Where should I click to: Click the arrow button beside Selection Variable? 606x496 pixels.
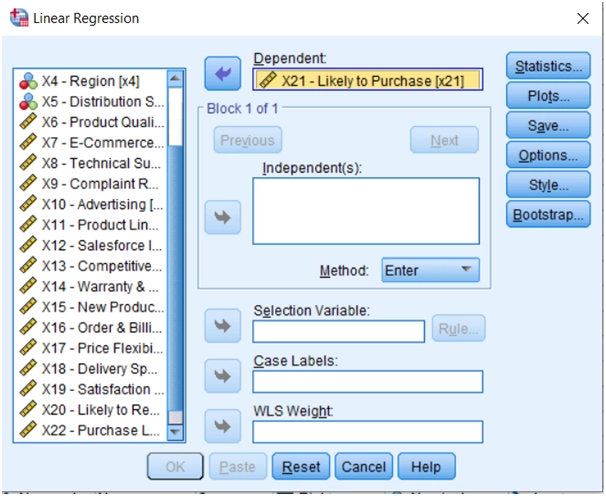(x=222, y=326)
